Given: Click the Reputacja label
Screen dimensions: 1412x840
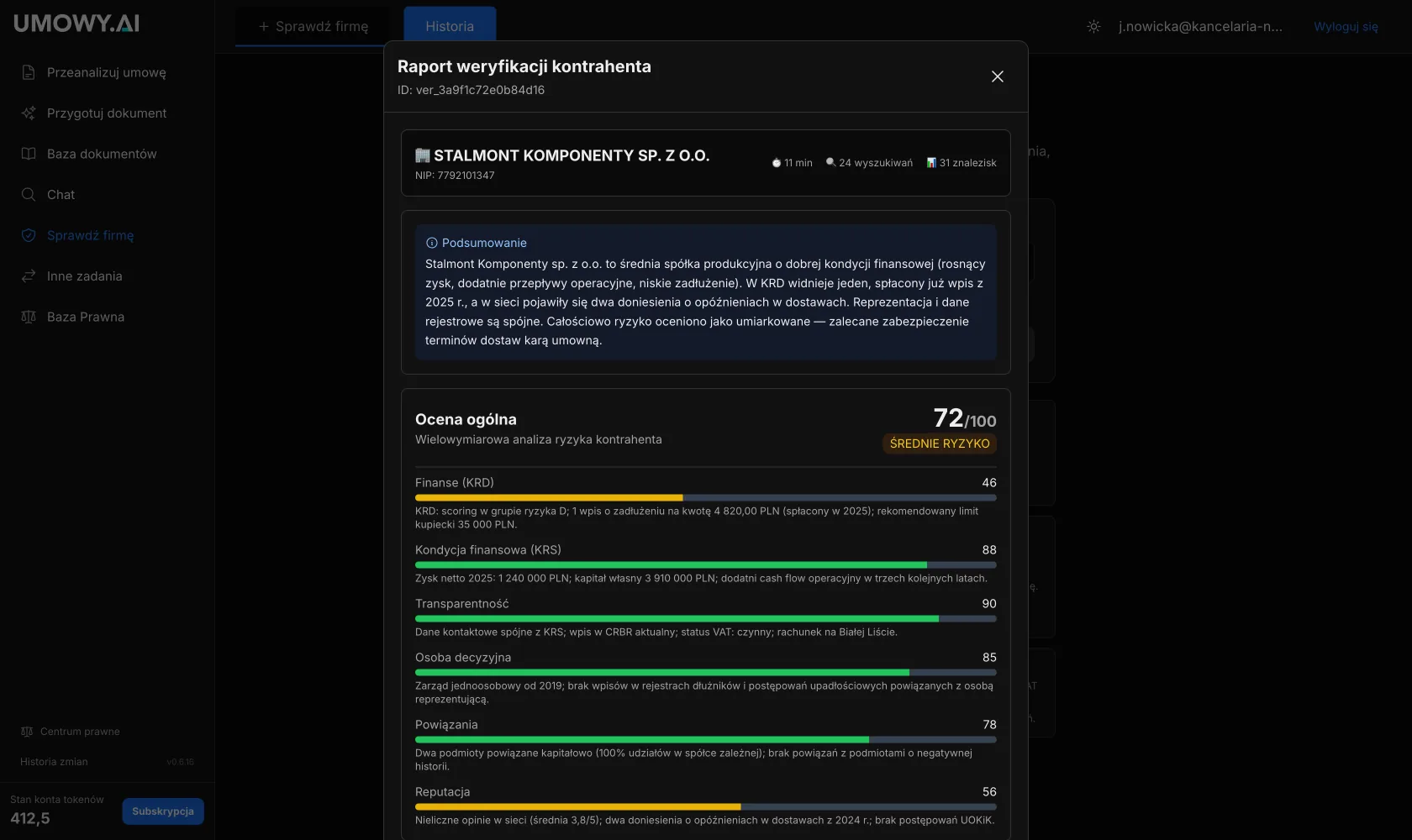Looking at the screenshot, I should tap(443, 792).
